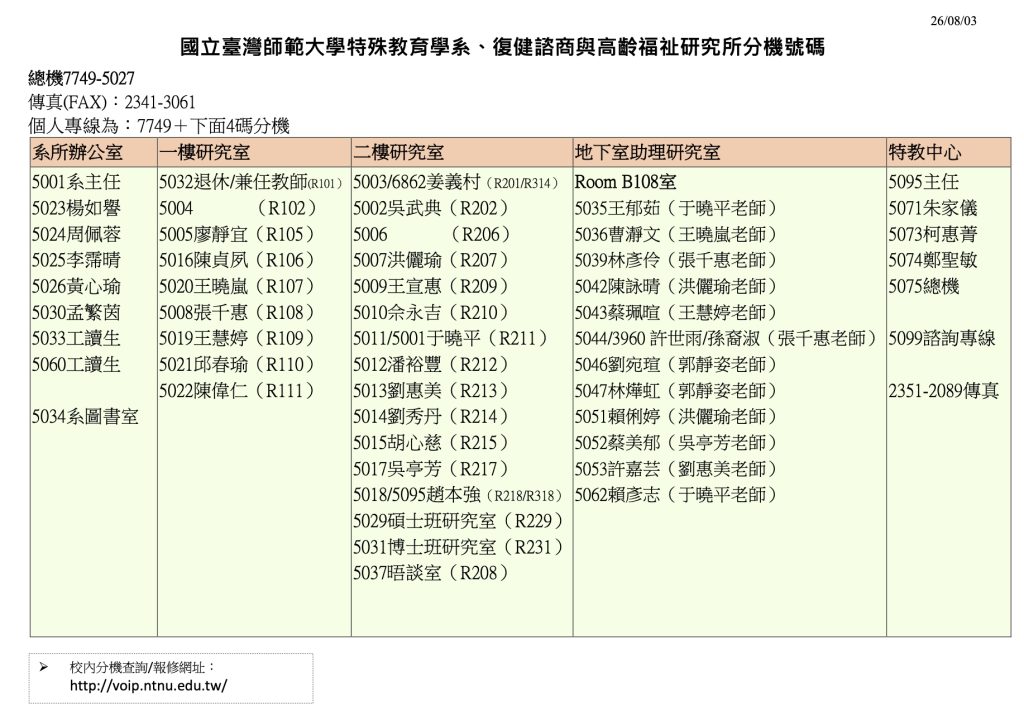Select 5046劉宛瑄 assistant entry

[677, 365]
